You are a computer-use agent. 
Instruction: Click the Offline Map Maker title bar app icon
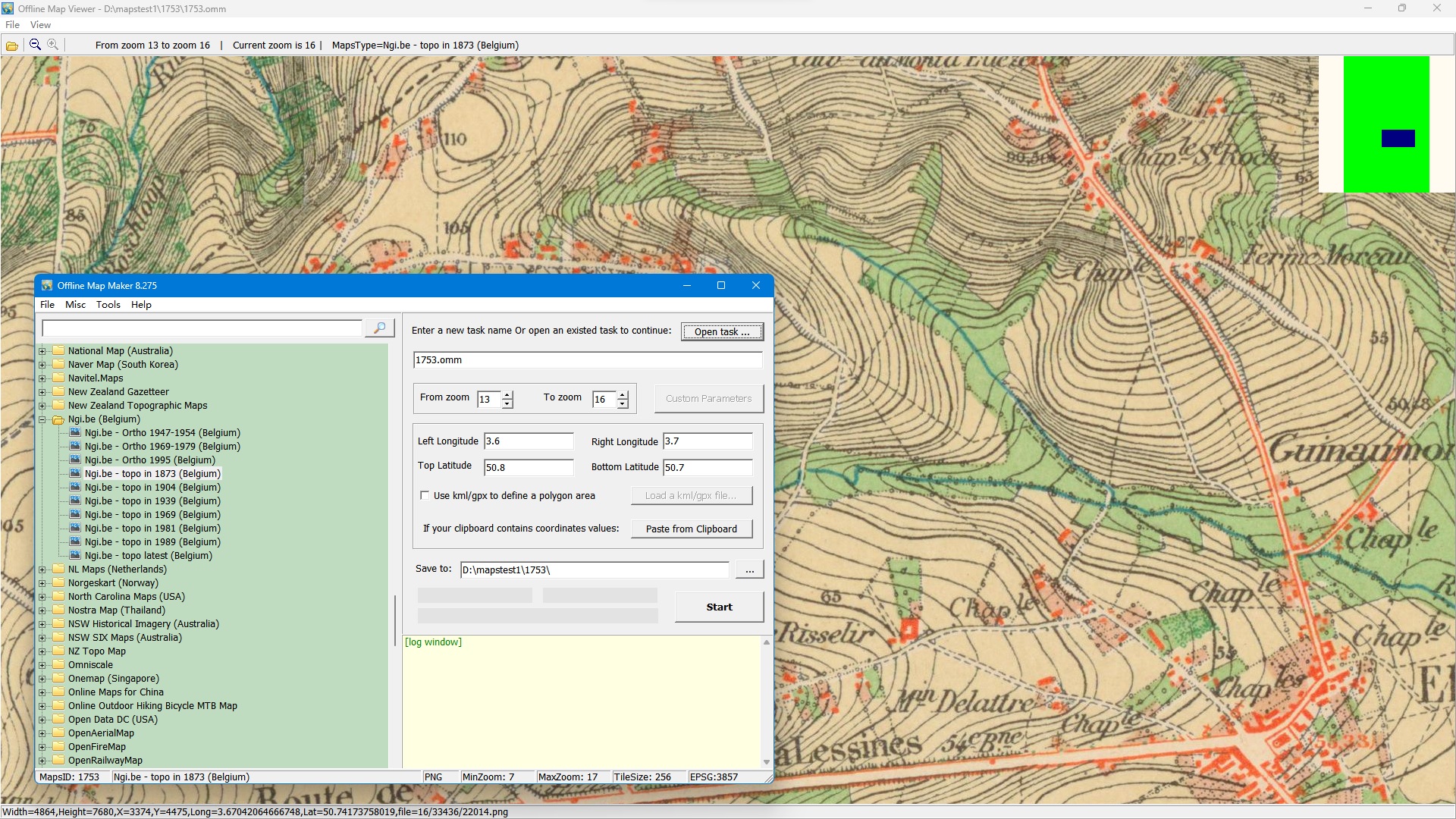pos(47,285)
